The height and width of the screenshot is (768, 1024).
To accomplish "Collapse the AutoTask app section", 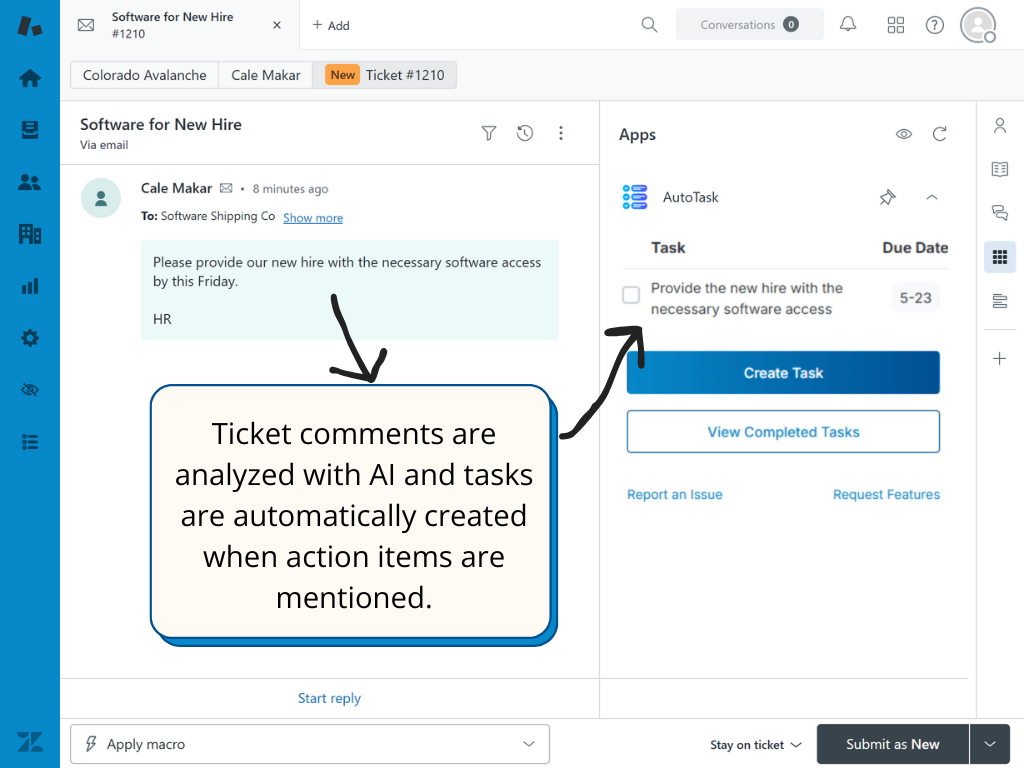I will (932, 197).
